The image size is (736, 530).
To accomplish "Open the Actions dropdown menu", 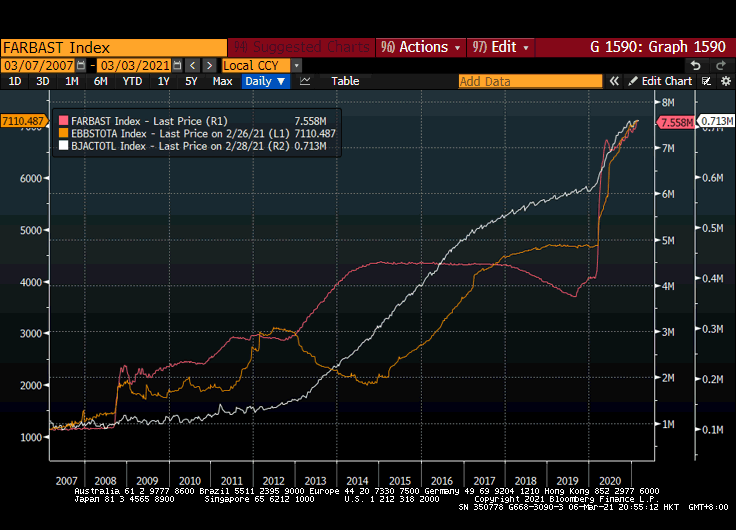I will [x=420, y=47].
